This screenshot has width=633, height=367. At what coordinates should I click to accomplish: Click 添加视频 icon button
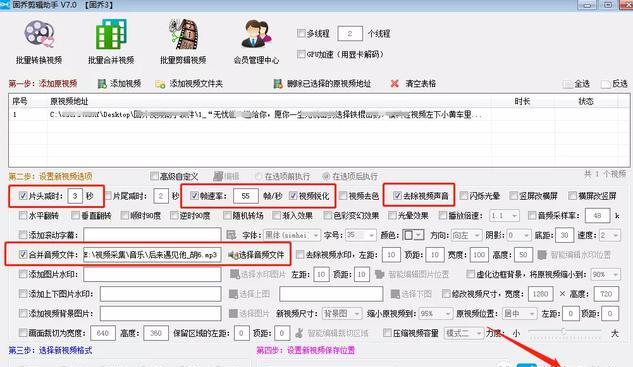point(102,84)
